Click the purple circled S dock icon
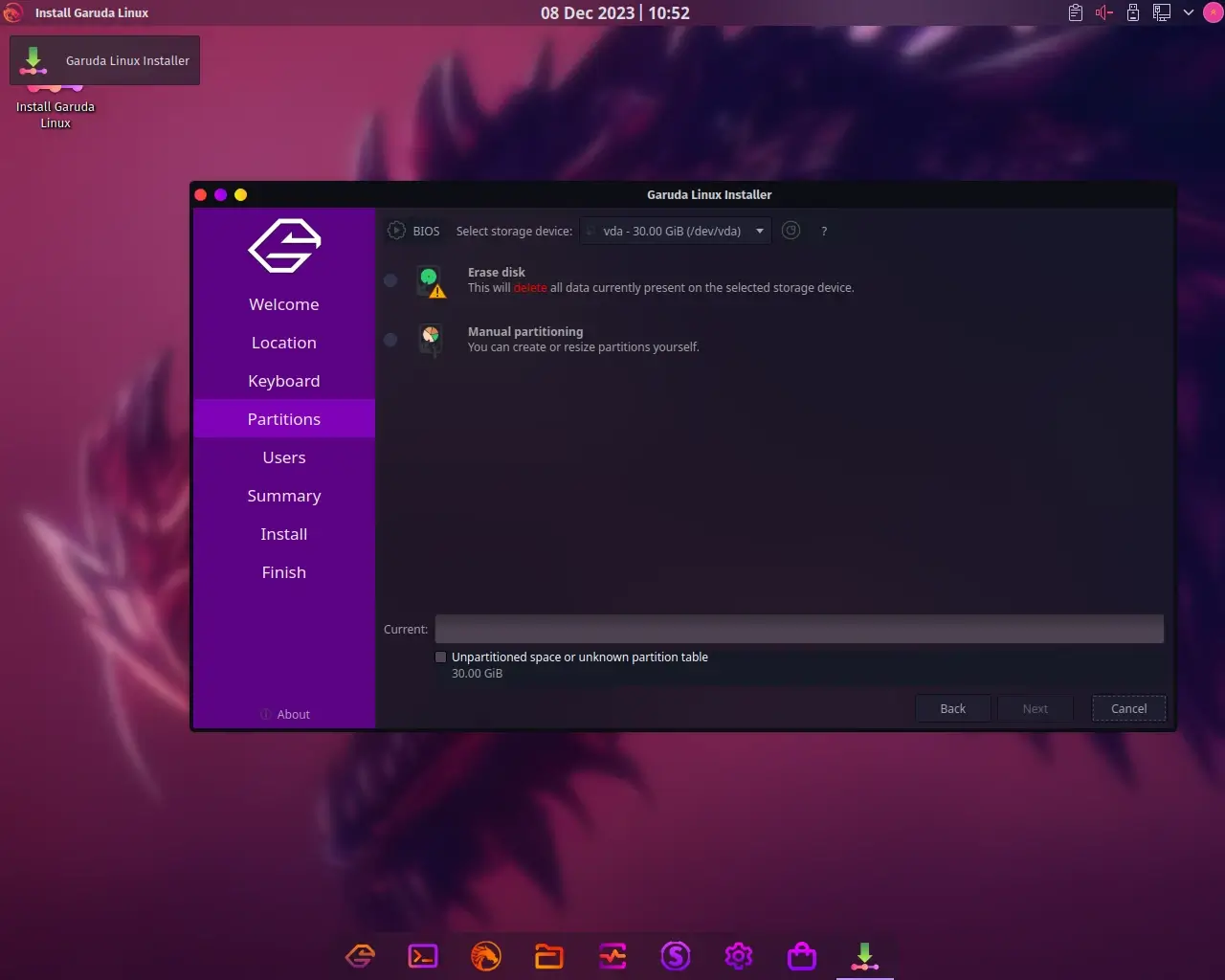Screen dimensions: 1225x980 pyautogui.click(x=676, y=955)
